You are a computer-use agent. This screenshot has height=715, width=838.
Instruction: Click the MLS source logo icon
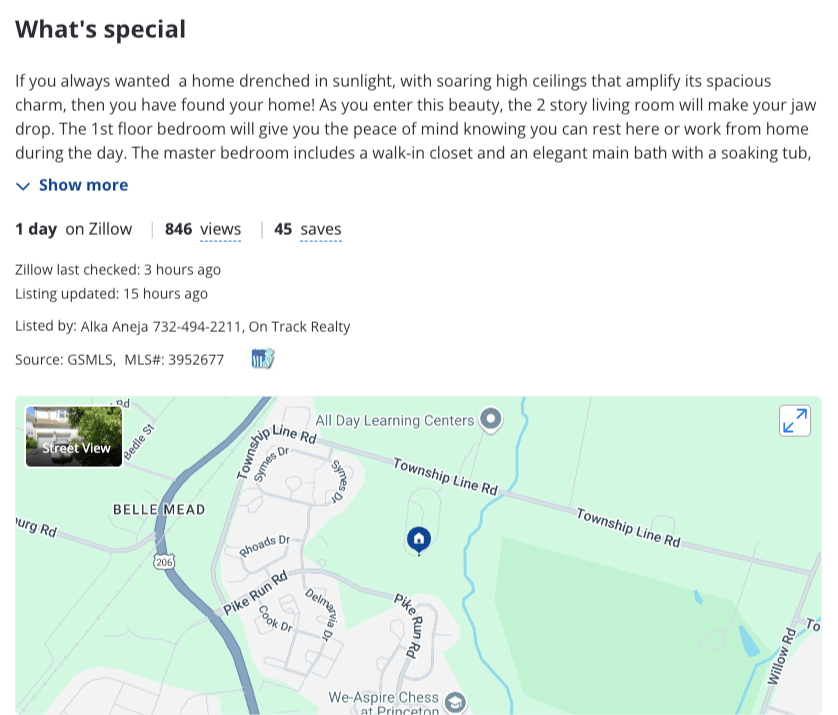[x=263, y=358]
